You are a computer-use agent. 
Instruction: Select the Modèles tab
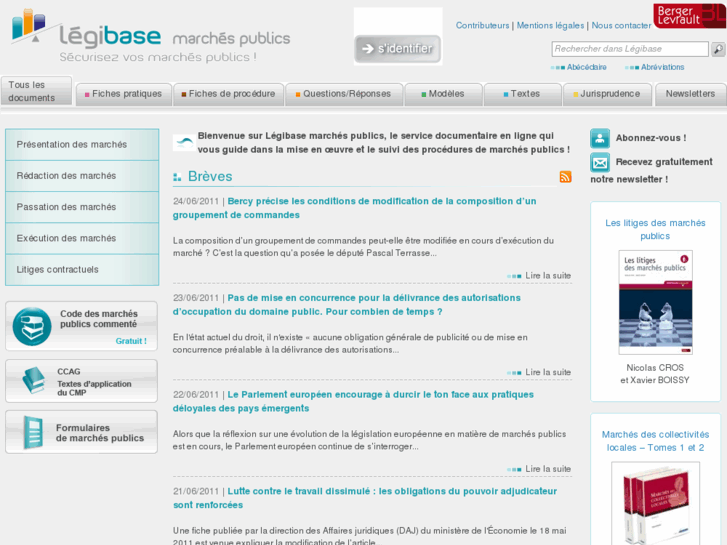coord(444,94)
